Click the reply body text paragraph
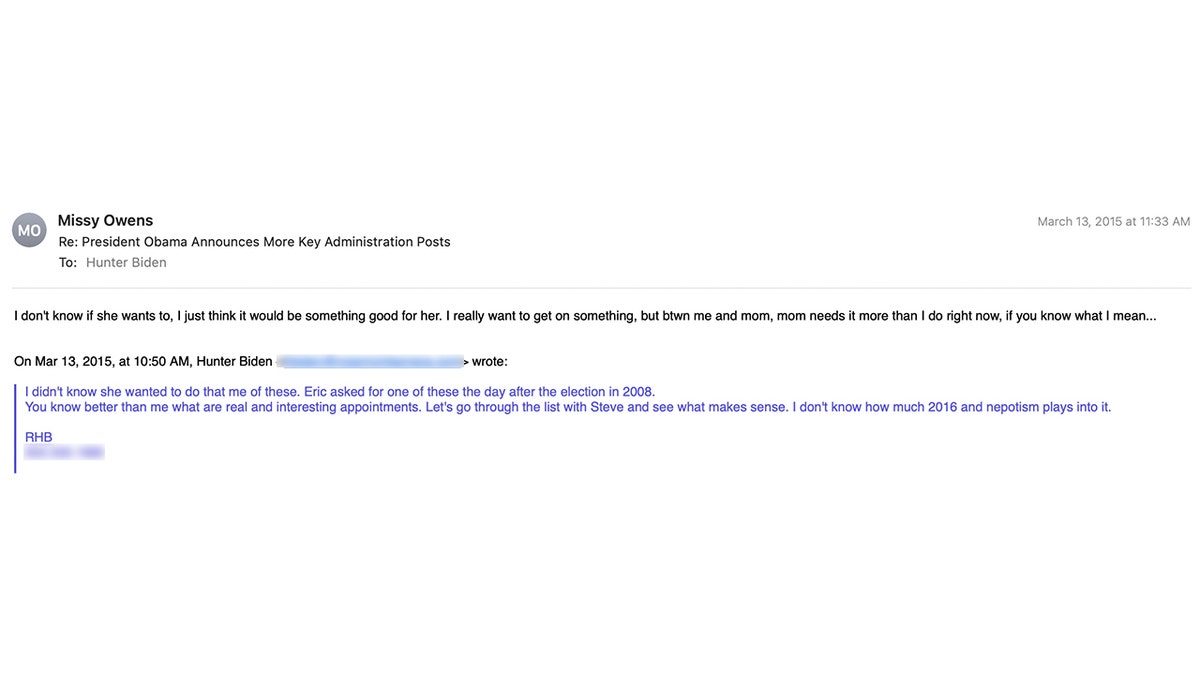 585,316
